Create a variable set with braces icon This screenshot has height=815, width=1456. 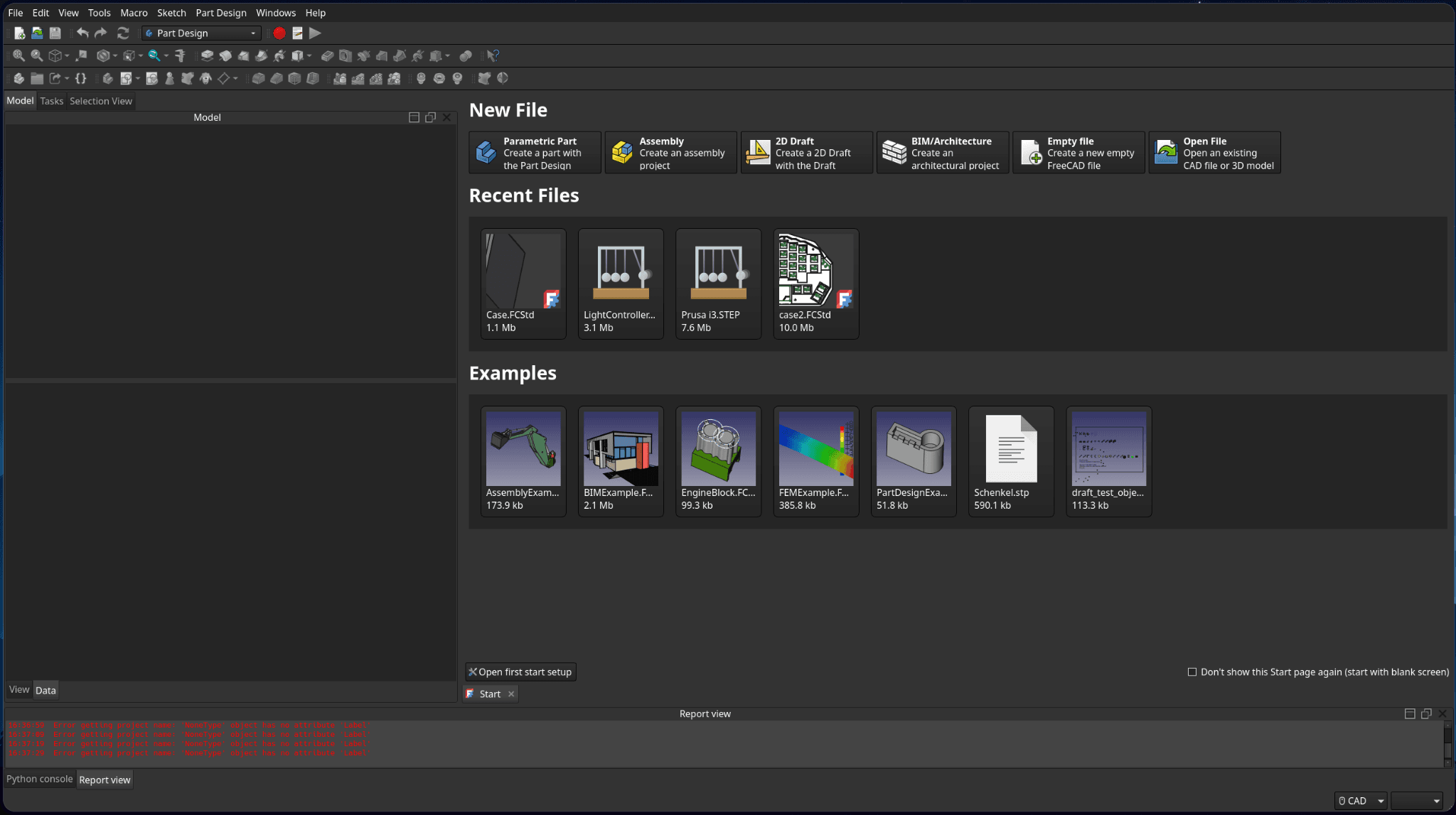tap(81, 78)
